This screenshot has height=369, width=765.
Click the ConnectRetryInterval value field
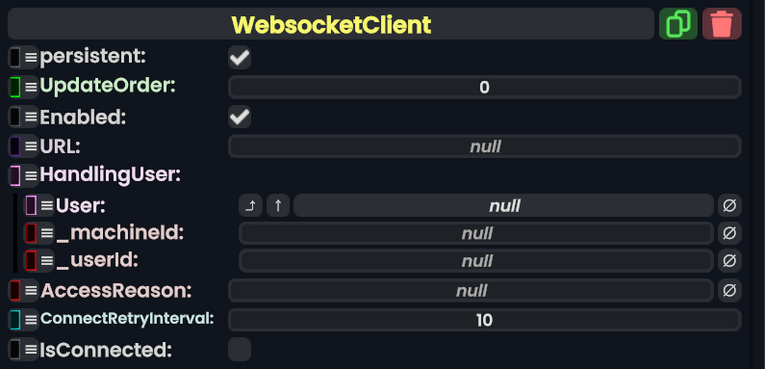pos(484,320)
